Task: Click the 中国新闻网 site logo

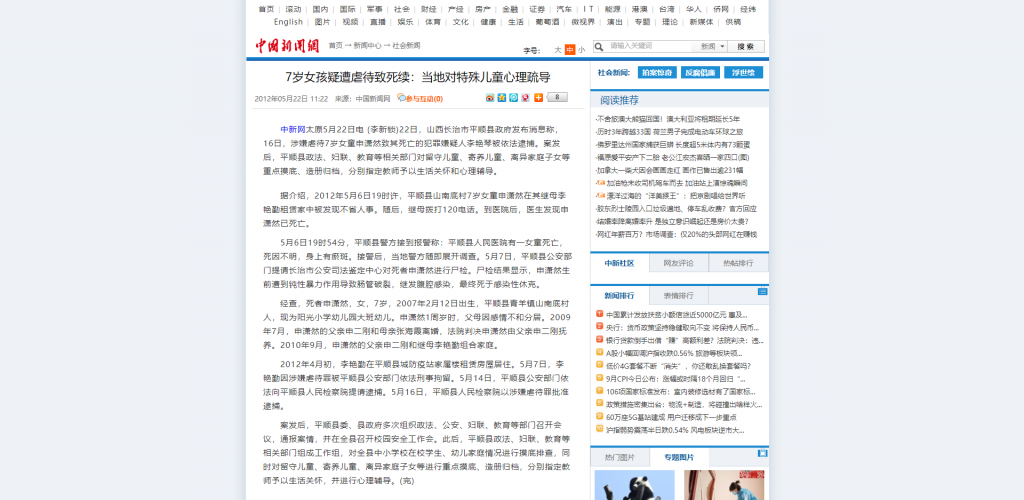Action: click(x=287, y=46)
